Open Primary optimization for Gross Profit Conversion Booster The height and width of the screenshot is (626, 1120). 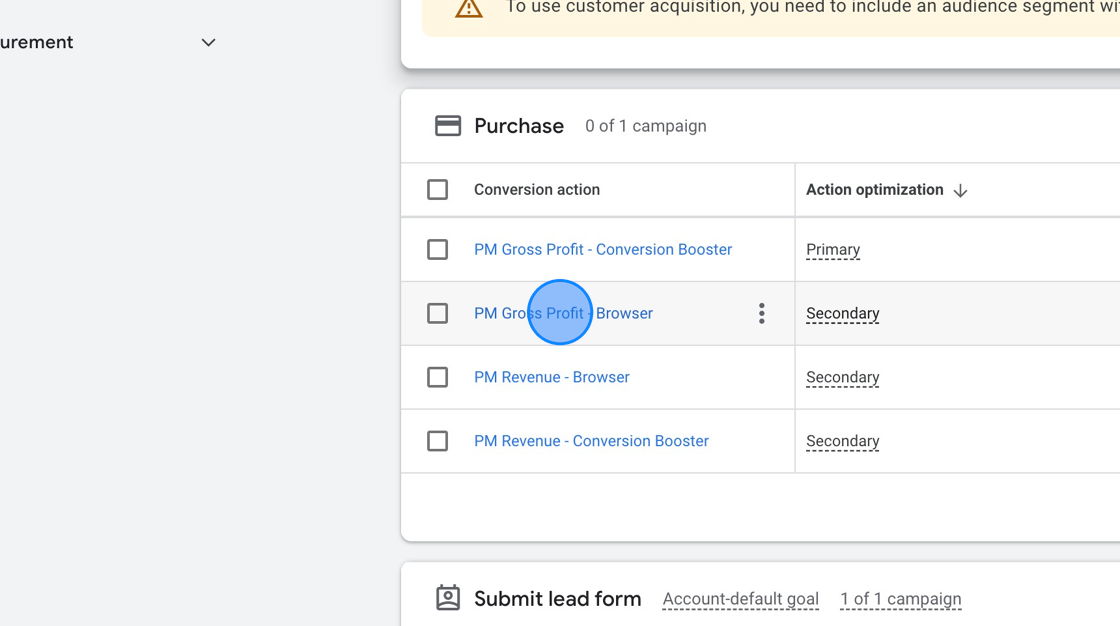click(x=833, y=249)
